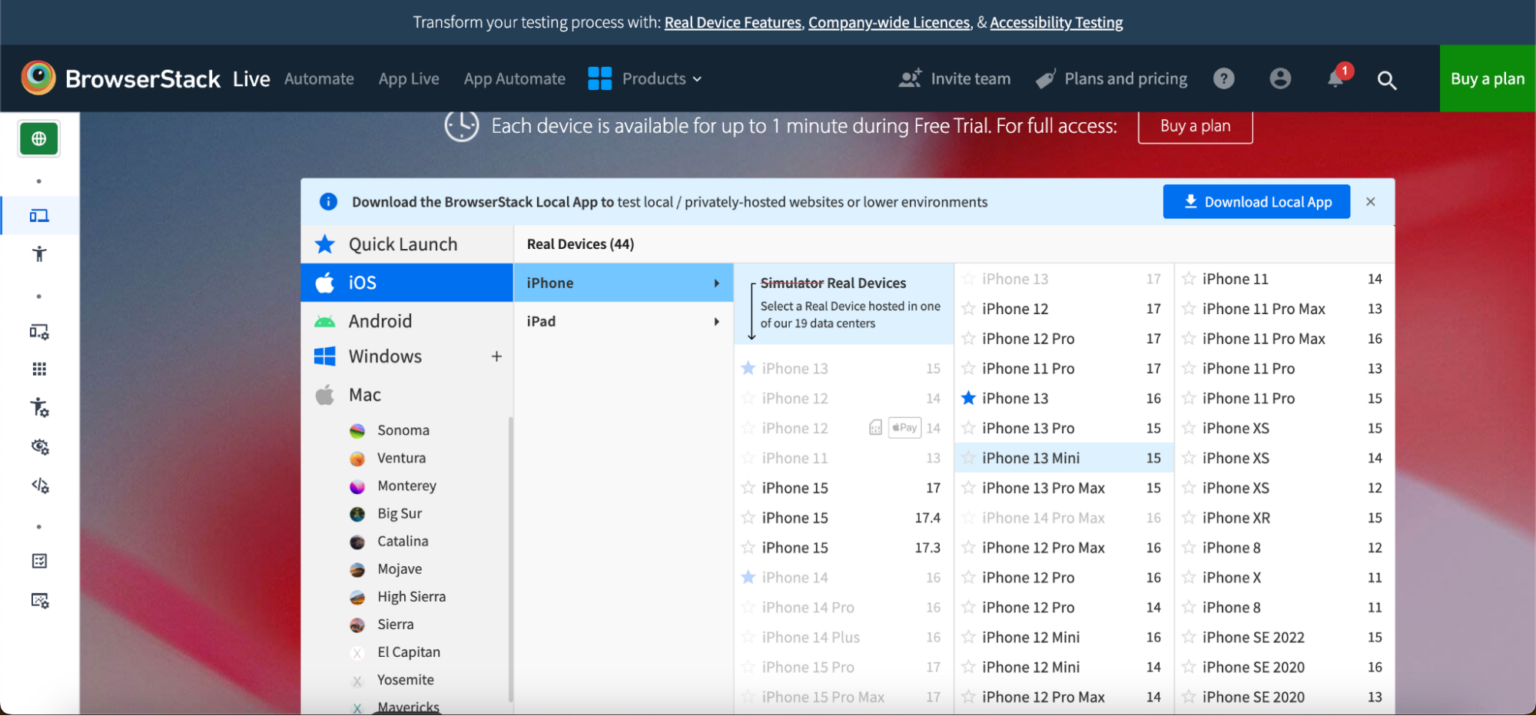This screenshot has height=716, width=1536.
Task: Open the account profile icon
Action: (1280, 78)
